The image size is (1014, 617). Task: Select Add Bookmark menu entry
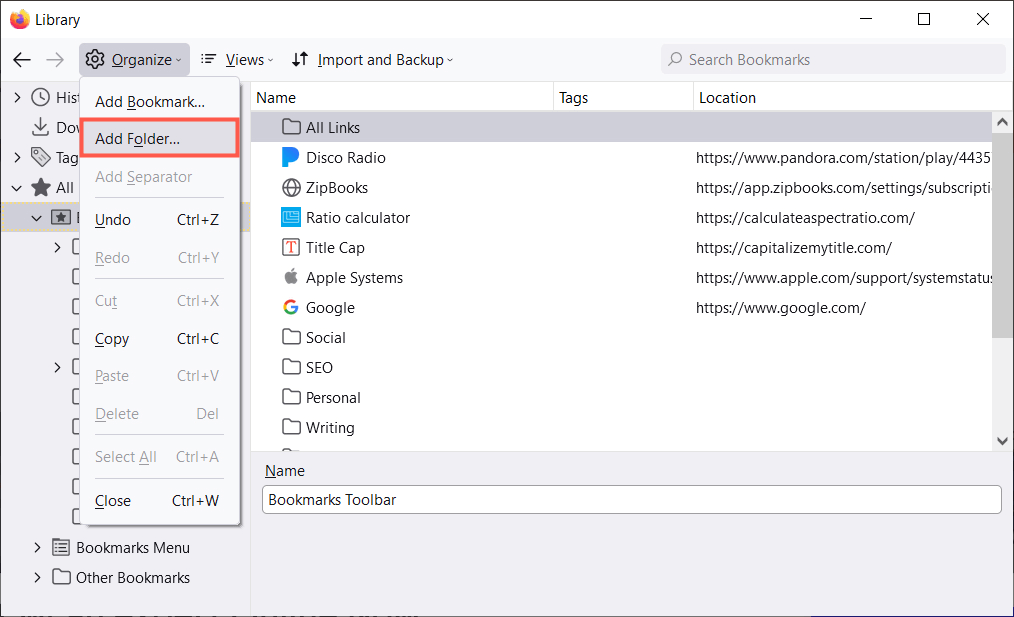pos(150,101)
